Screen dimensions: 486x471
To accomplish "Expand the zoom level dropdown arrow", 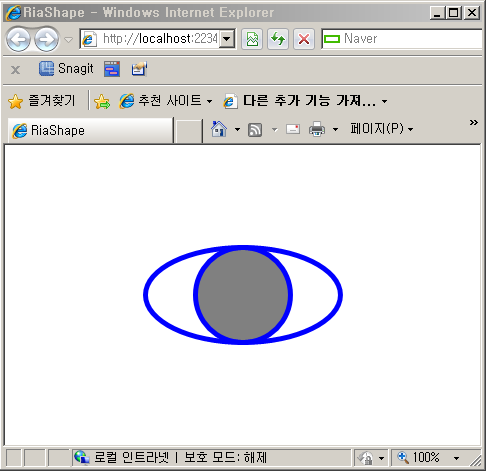I will pos(456,458).
